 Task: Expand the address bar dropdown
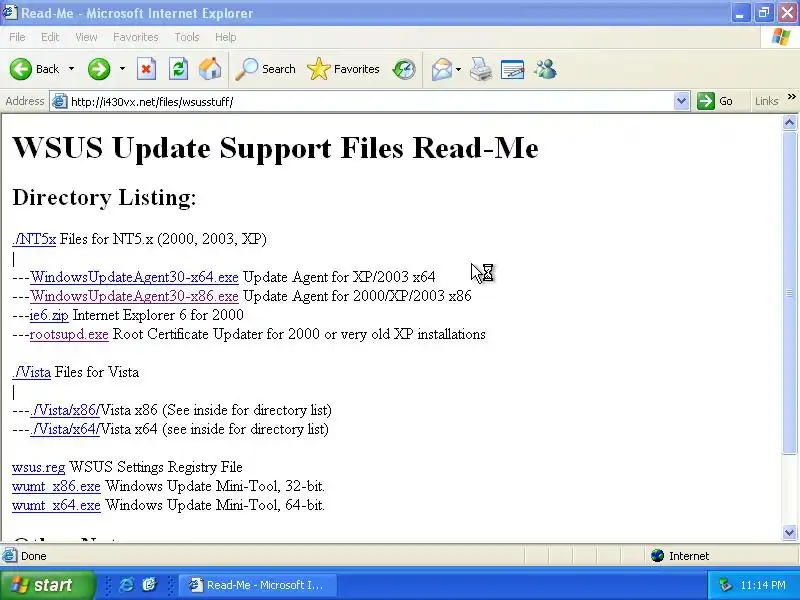(x=681, y=101)
